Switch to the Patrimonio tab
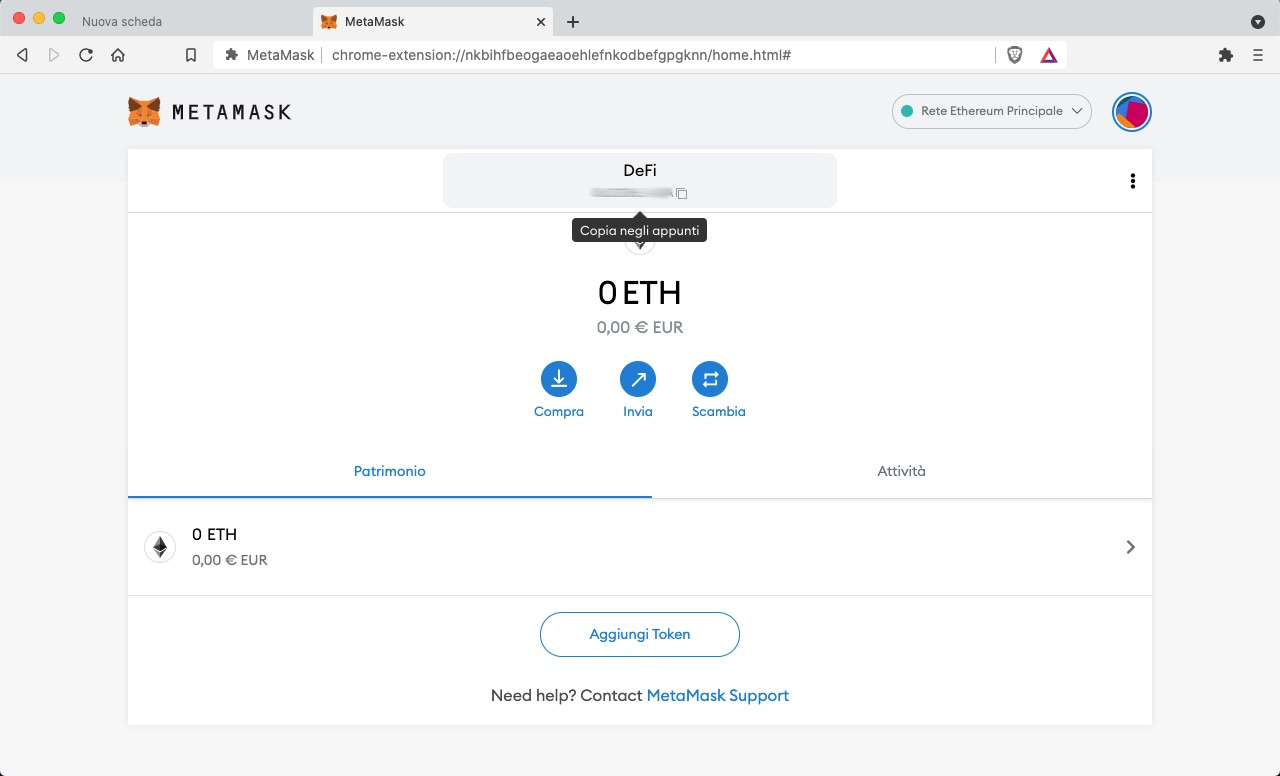 [390, 471]
